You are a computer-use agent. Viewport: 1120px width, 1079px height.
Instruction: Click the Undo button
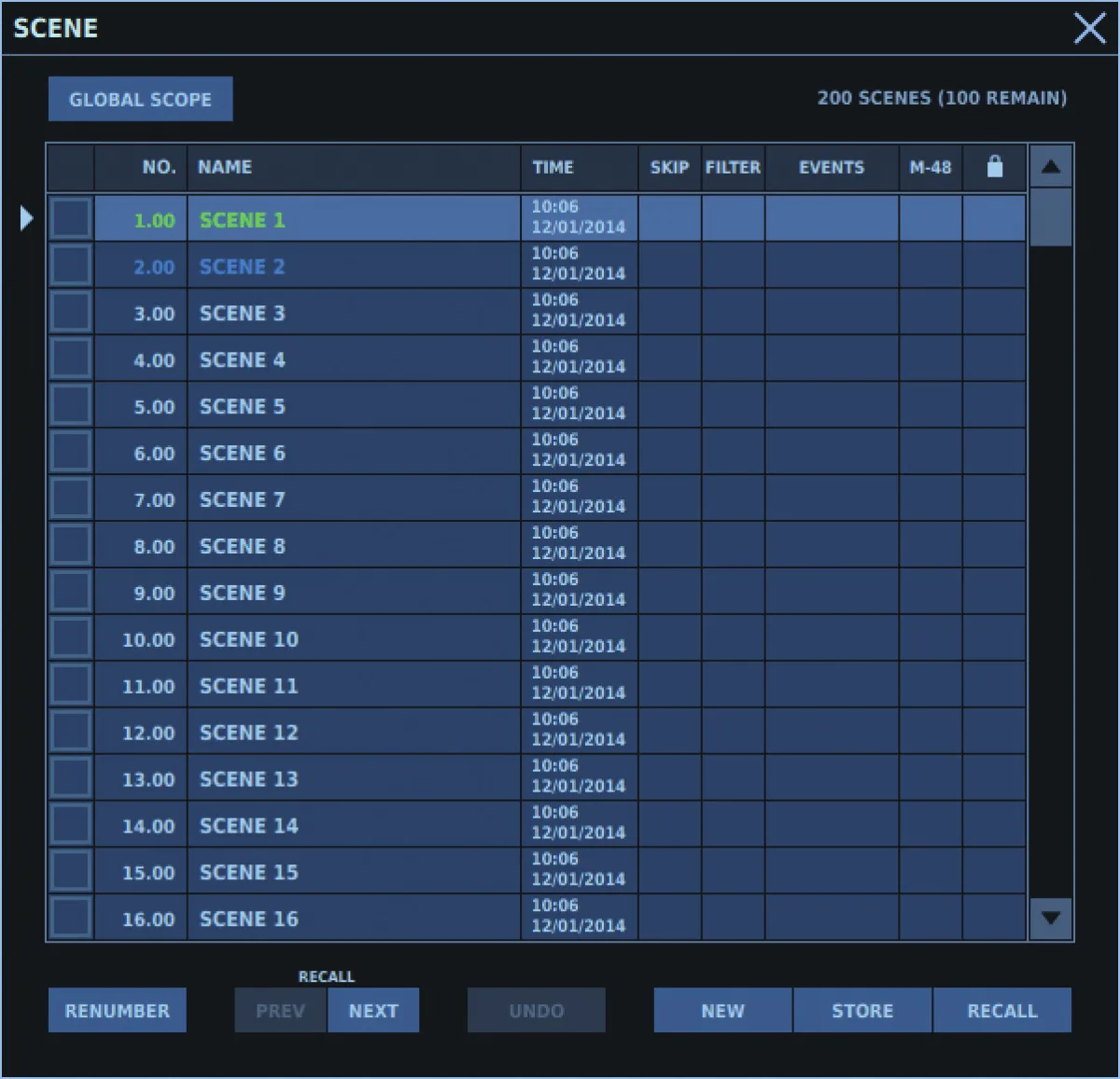click(537, 1011)
